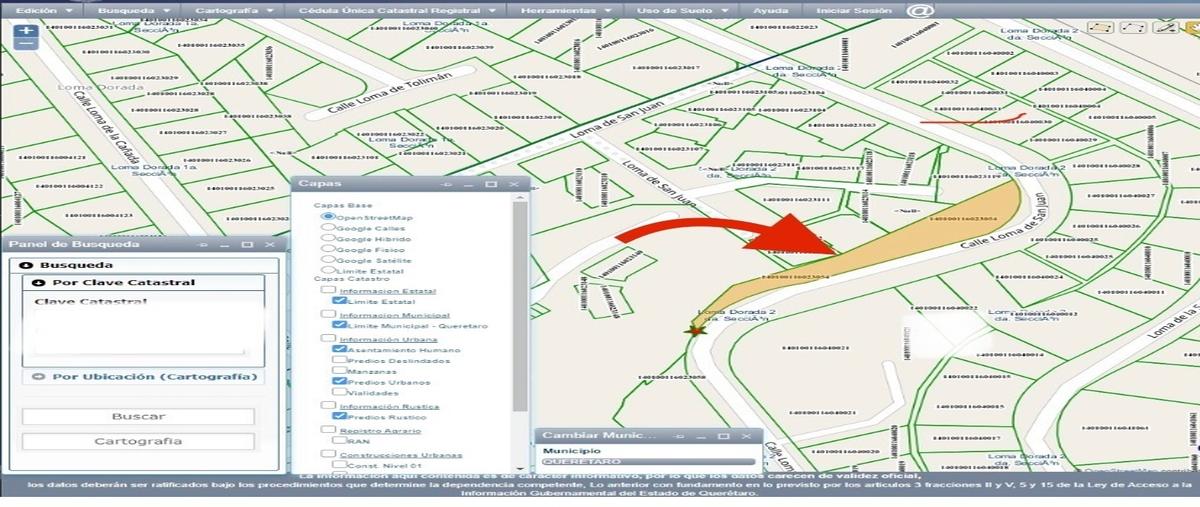Open the Cartografía dropdown menu
This screenshot has width=1200, height=507.
236,9
